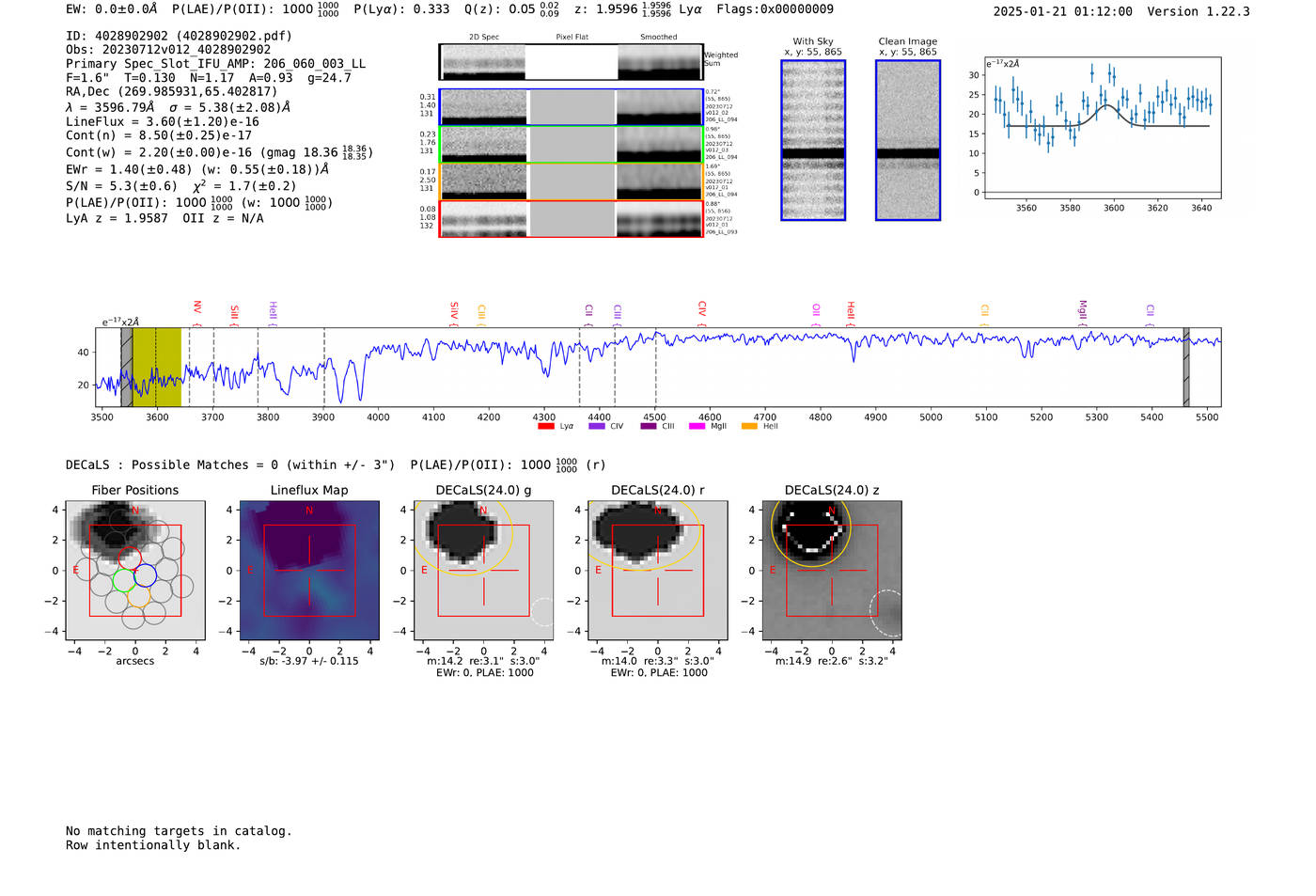Click the red CIV line marker label

point(702,313)
